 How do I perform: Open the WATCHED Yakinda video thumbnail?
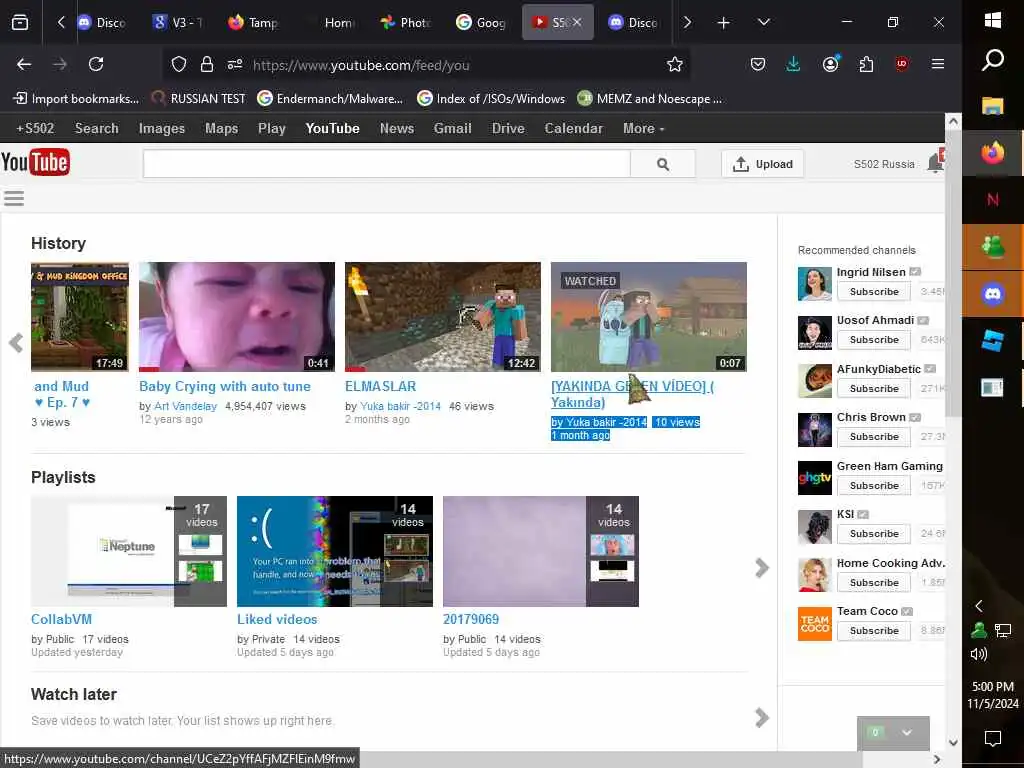tap(648, 317)
